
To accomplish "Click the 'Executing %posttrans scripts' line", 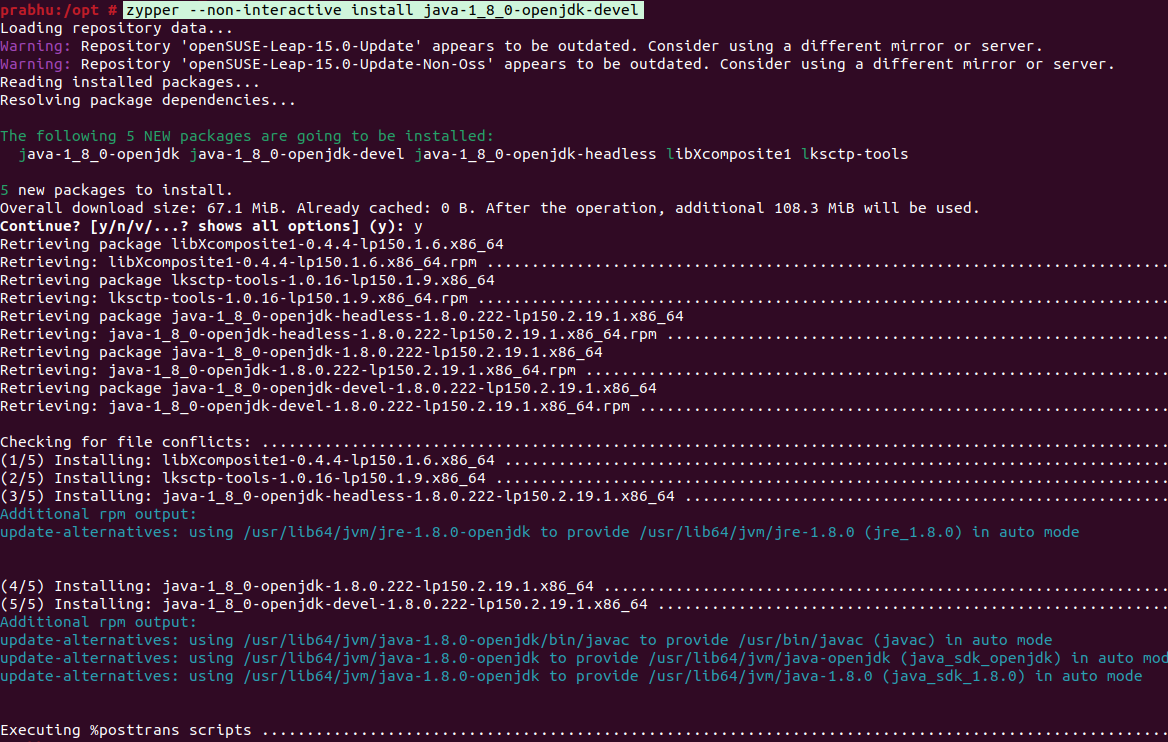I will point(125,730).
